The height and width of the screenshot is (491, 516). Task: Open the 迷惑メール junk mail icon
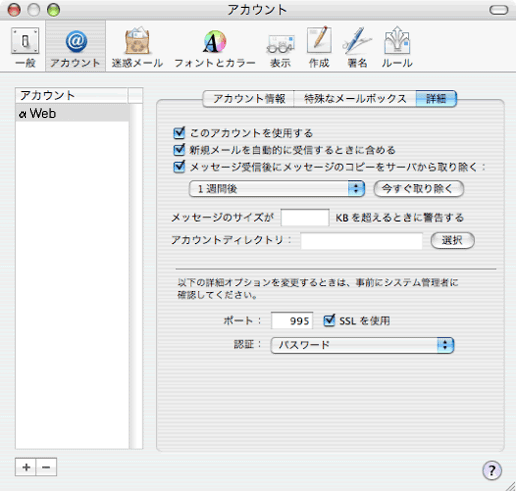[137, 41]
